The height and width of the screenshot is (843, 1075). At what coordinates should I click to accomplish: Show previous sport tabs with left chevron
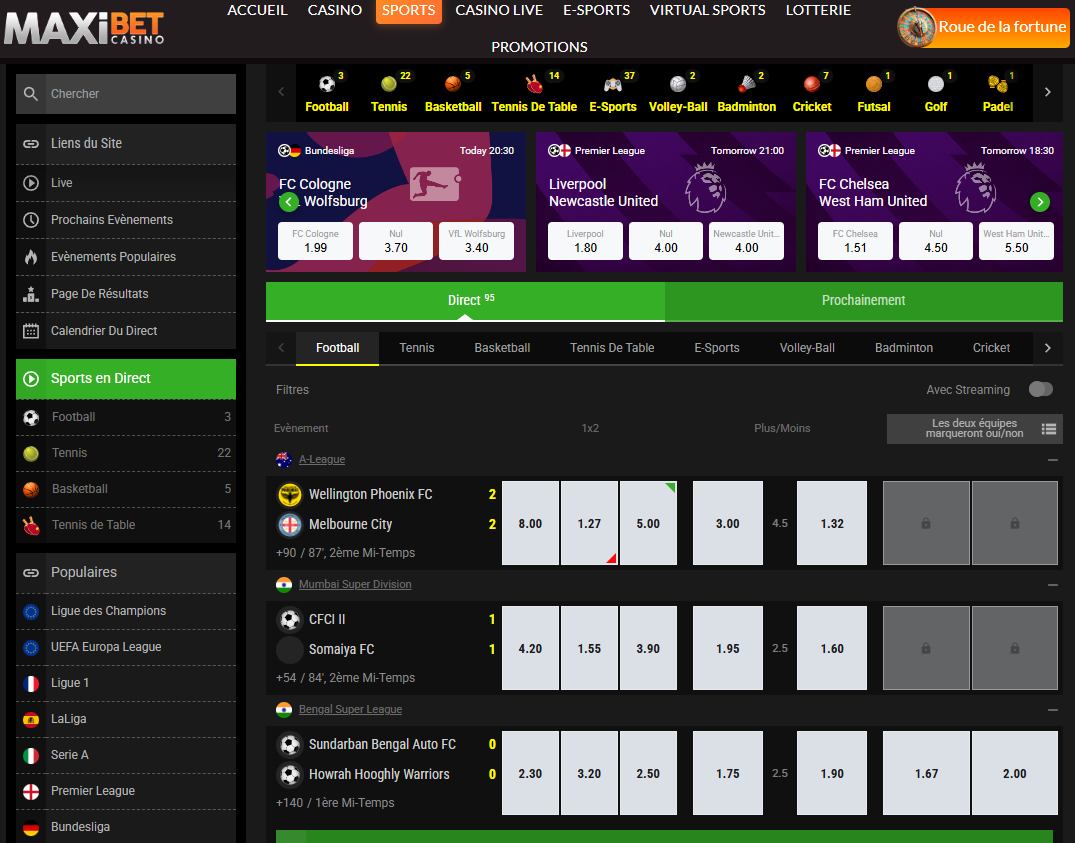(281, 347)
